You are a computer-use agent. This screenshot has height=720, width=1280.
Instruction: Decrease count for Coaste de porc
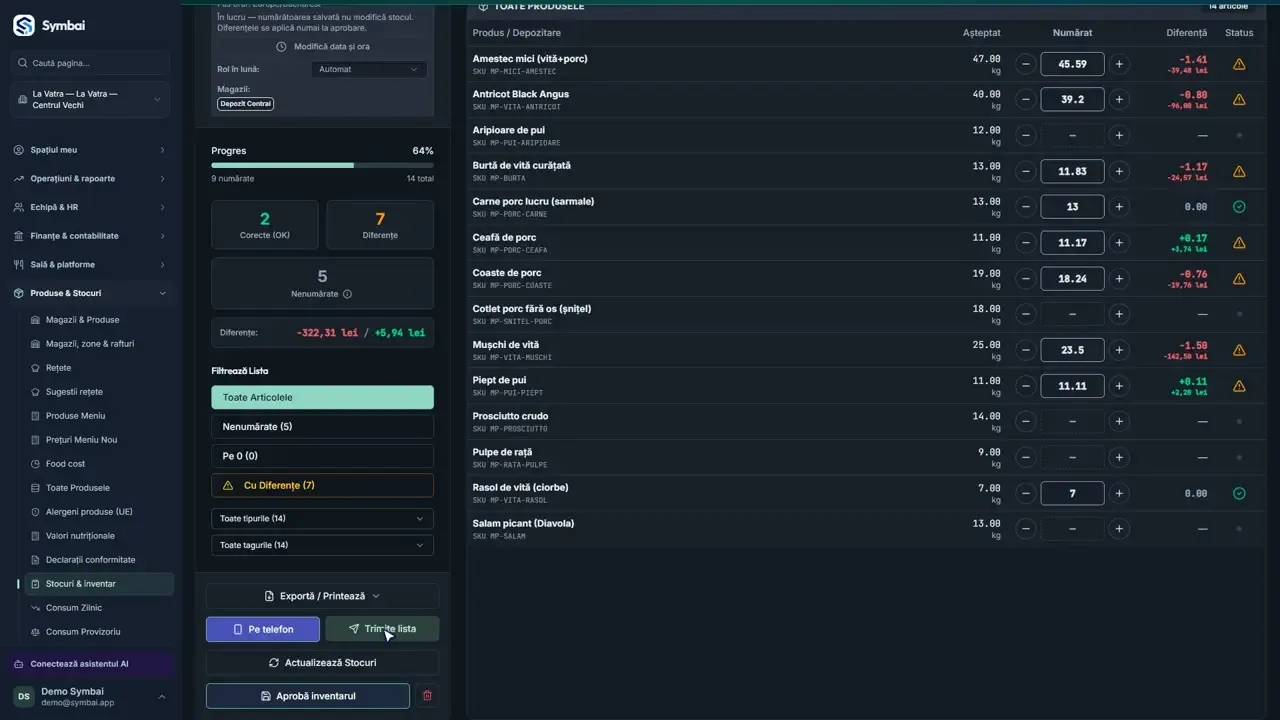tap(1025, 278)
